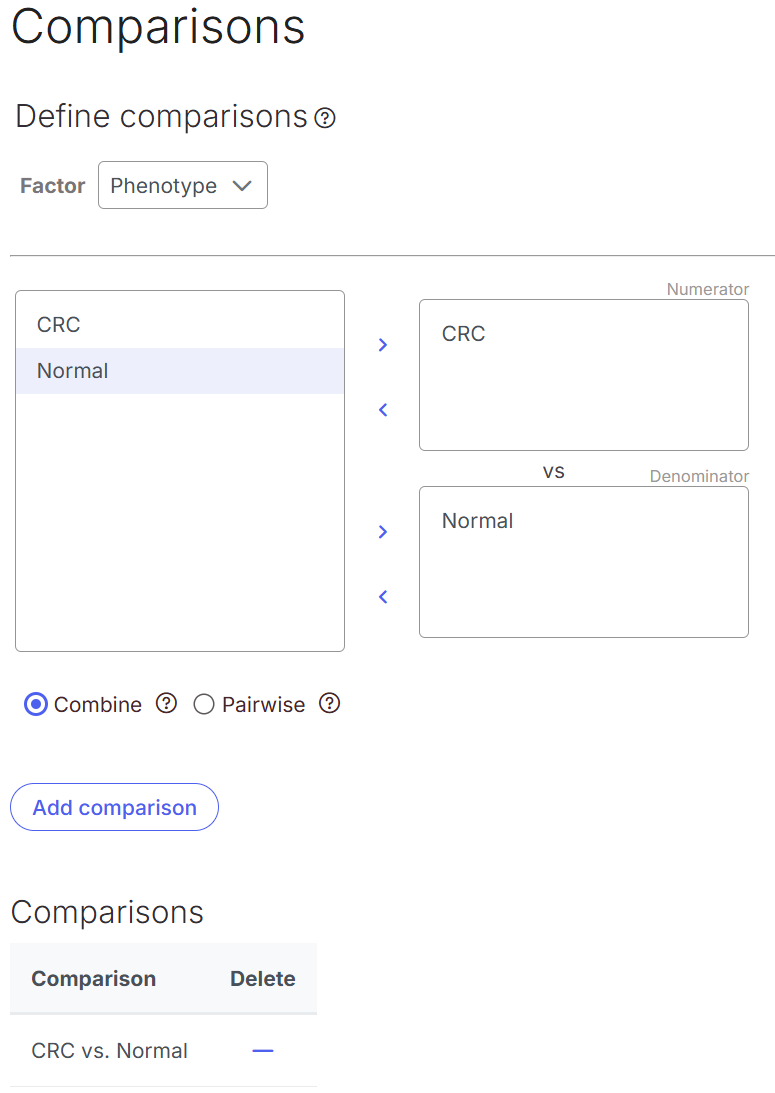
Task: Open the help icon next to Combine
Action: 166,703
